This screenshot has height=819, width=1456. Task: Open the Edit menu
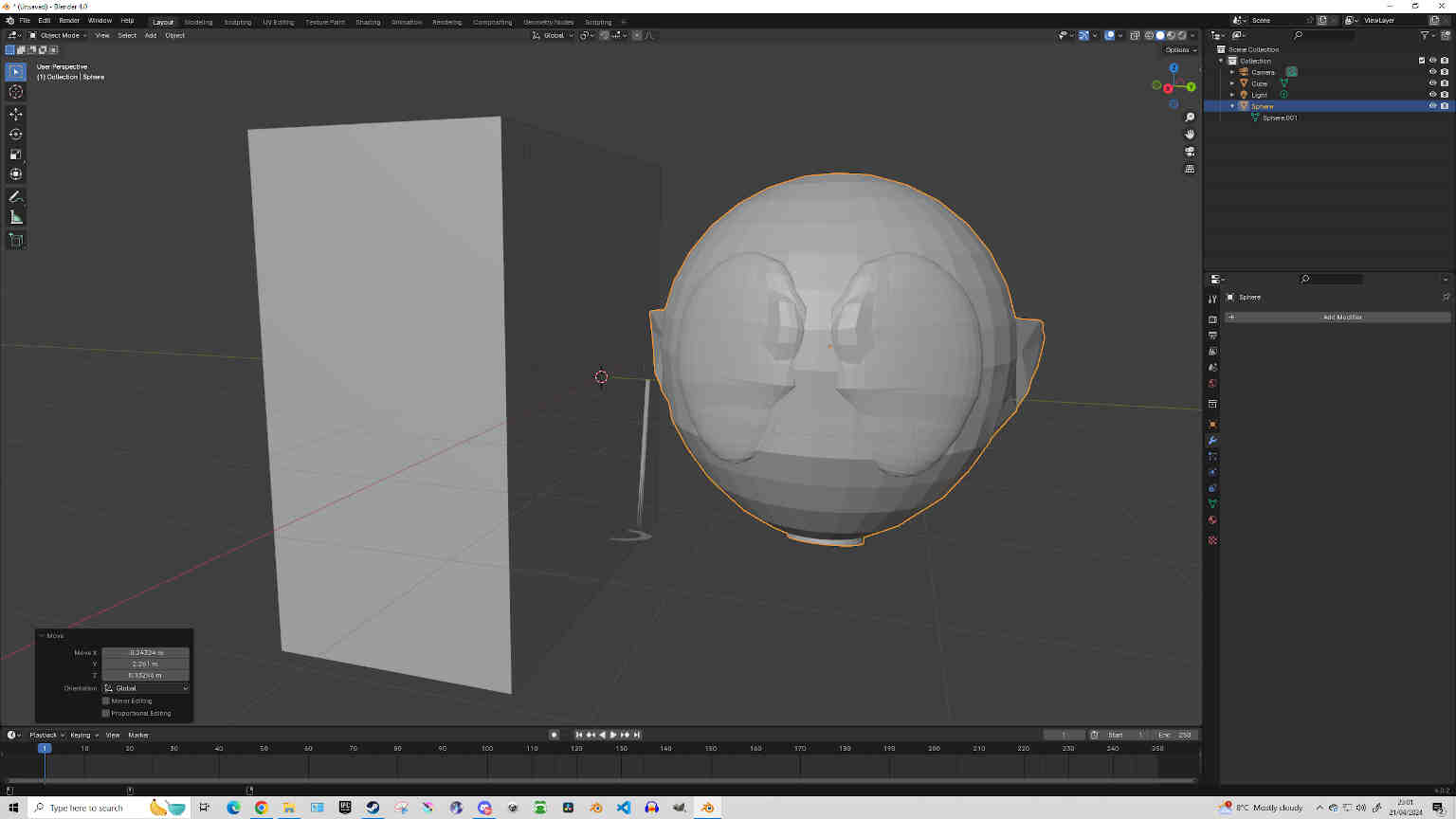click(45, 20)
